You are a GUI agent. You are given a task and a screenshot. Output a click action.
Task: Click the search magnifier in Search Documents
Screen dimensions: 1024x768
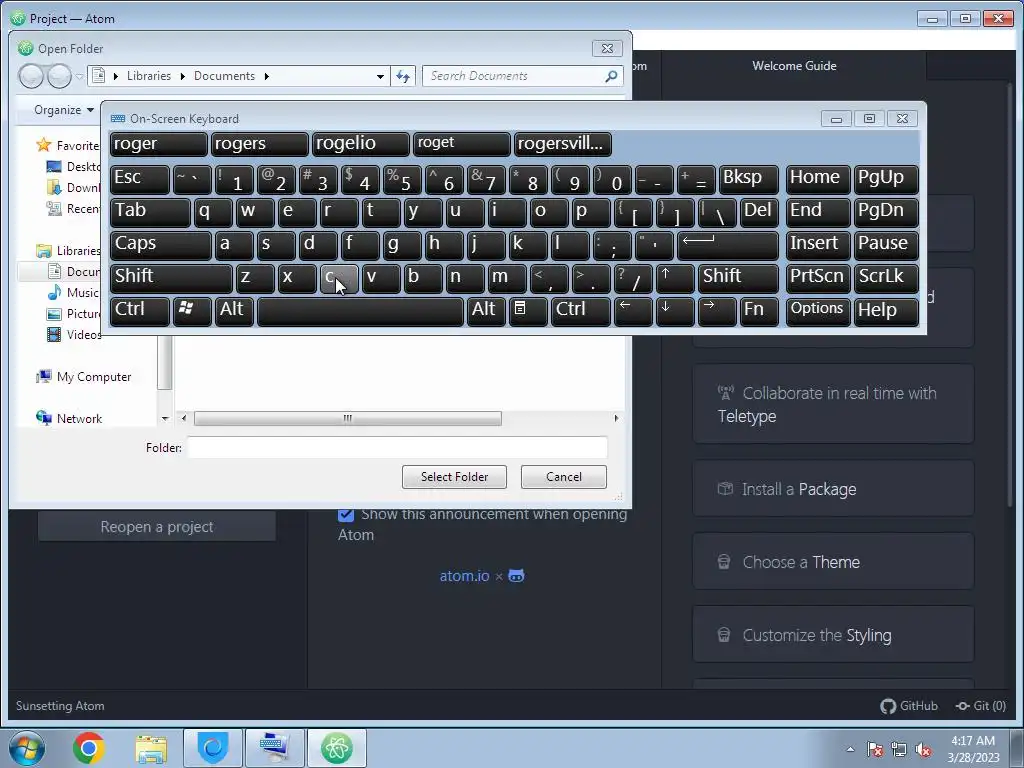click(x=611, y=76)
